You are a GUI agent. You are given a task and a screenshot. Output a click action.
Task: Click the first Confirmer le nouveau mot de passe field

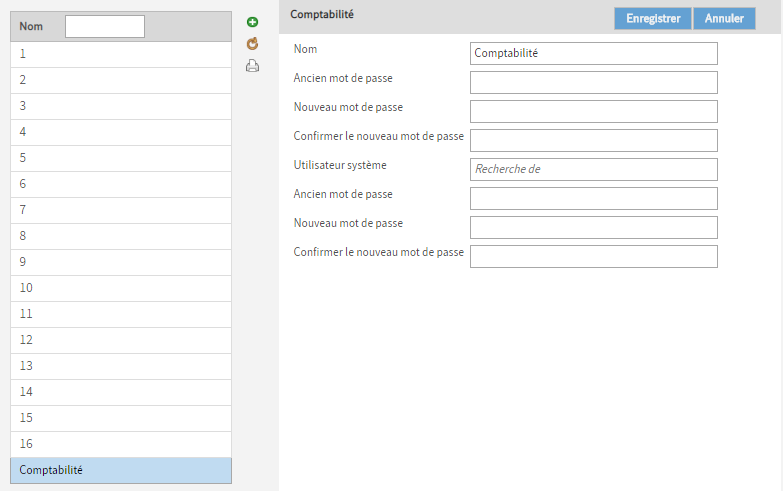click(594, 140)
